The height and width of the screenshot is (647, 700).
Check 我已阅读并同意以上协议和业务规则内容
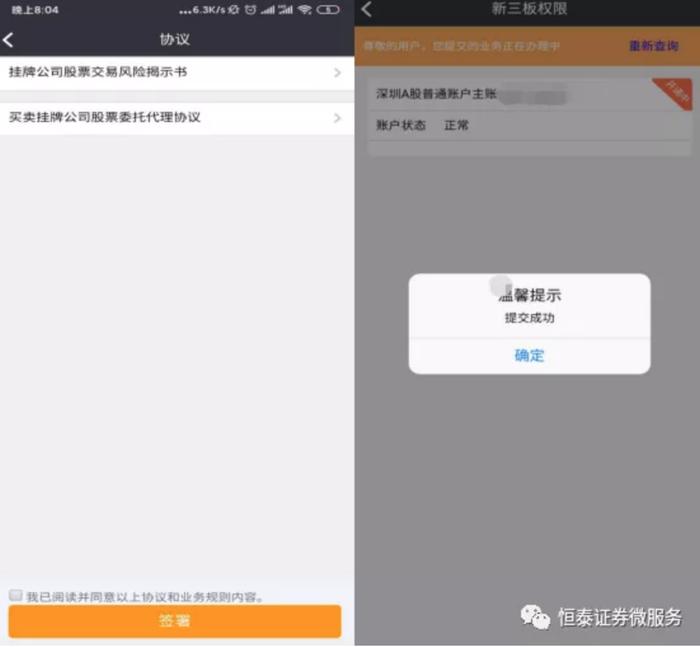[16, 595]
